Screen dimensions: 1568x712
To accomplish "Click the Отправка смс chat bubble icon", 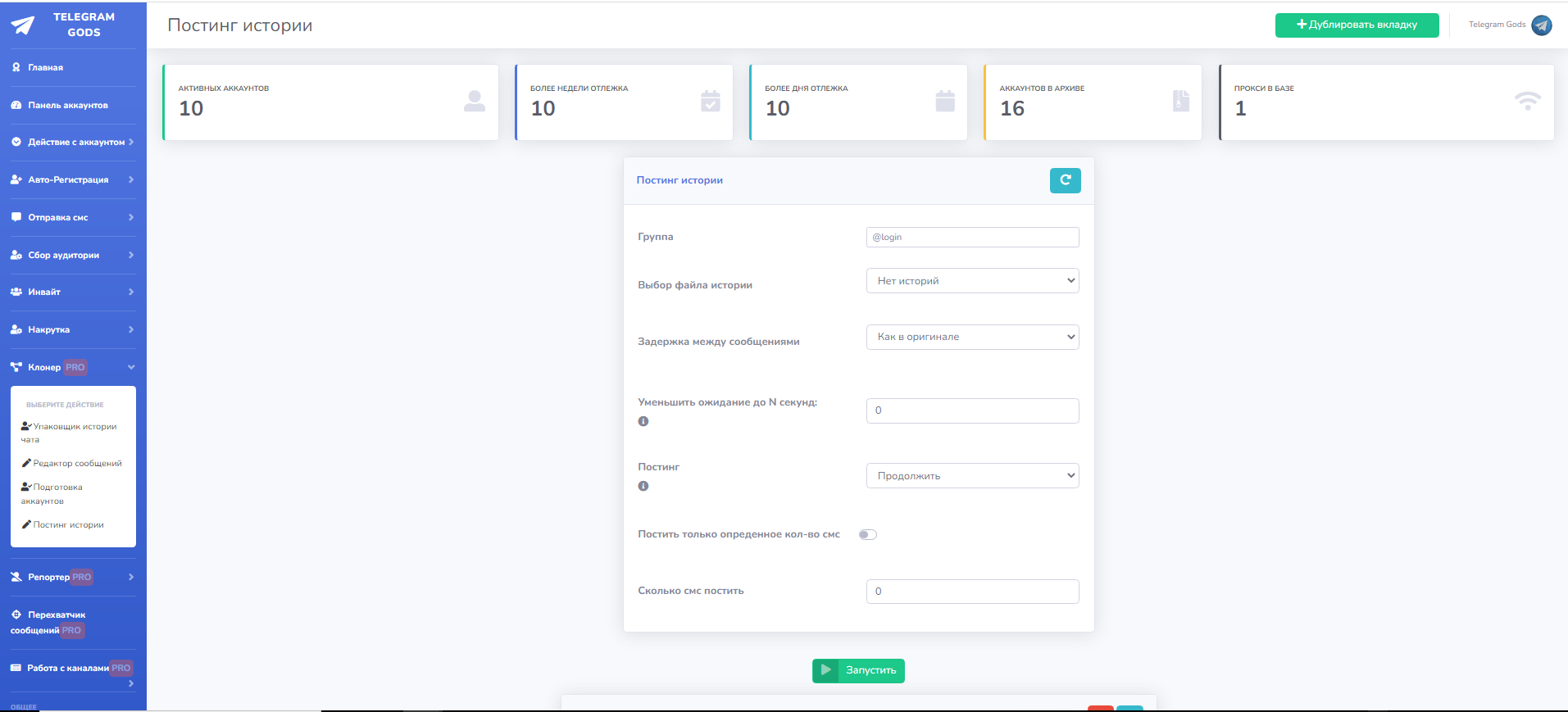I will [16, 217].
